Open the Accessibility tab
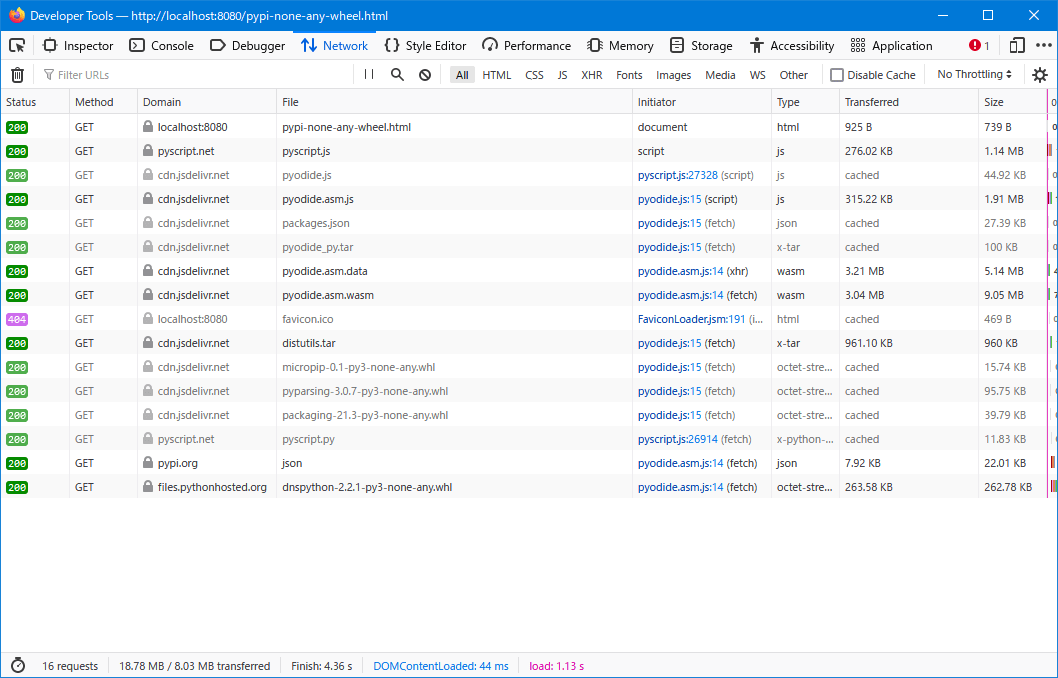This screenshot has height=678, width=1058. pyautogui.click(x=792, y=46)
